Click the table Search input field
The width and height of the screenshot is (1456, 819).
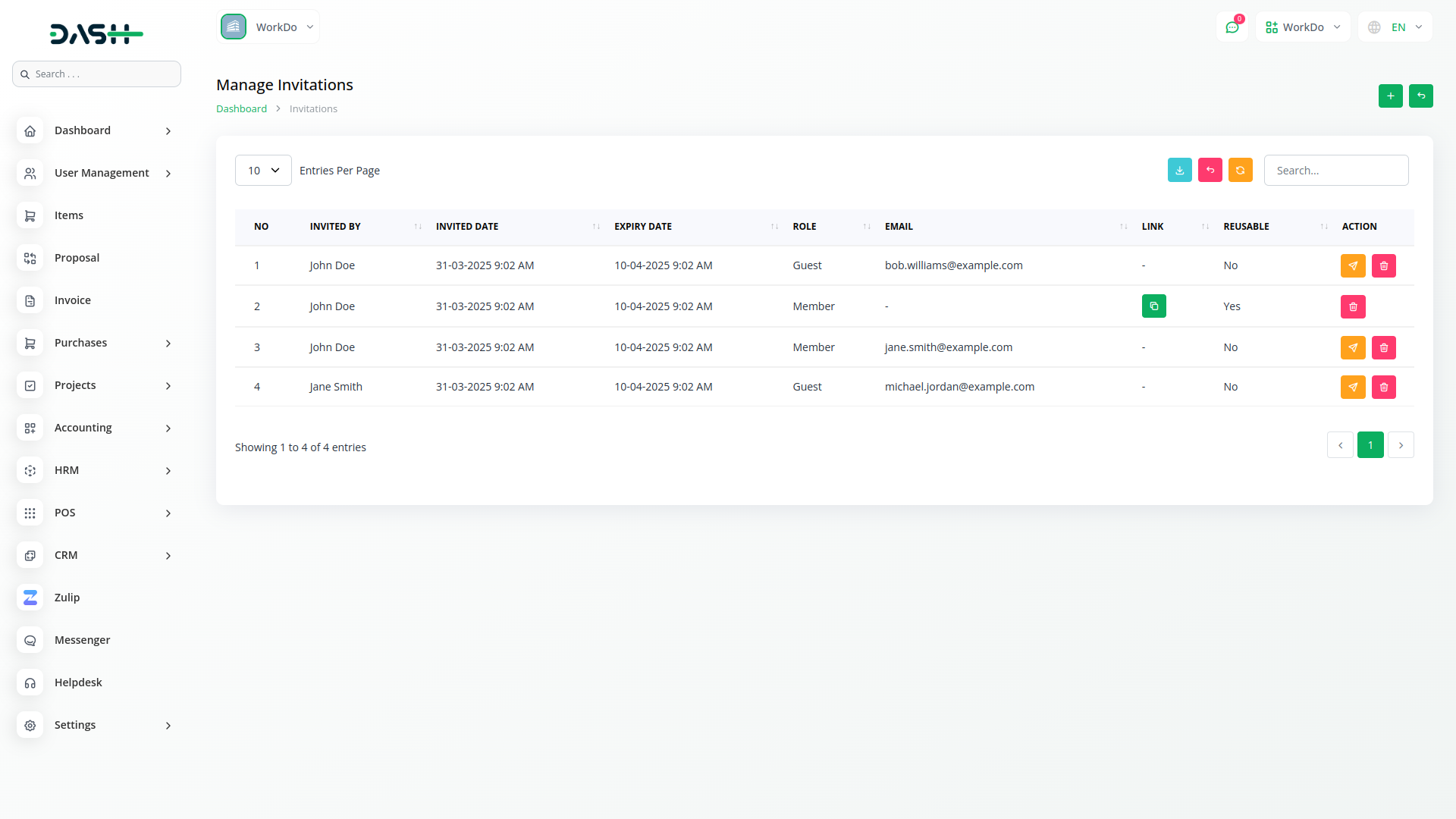point(1335,171)
